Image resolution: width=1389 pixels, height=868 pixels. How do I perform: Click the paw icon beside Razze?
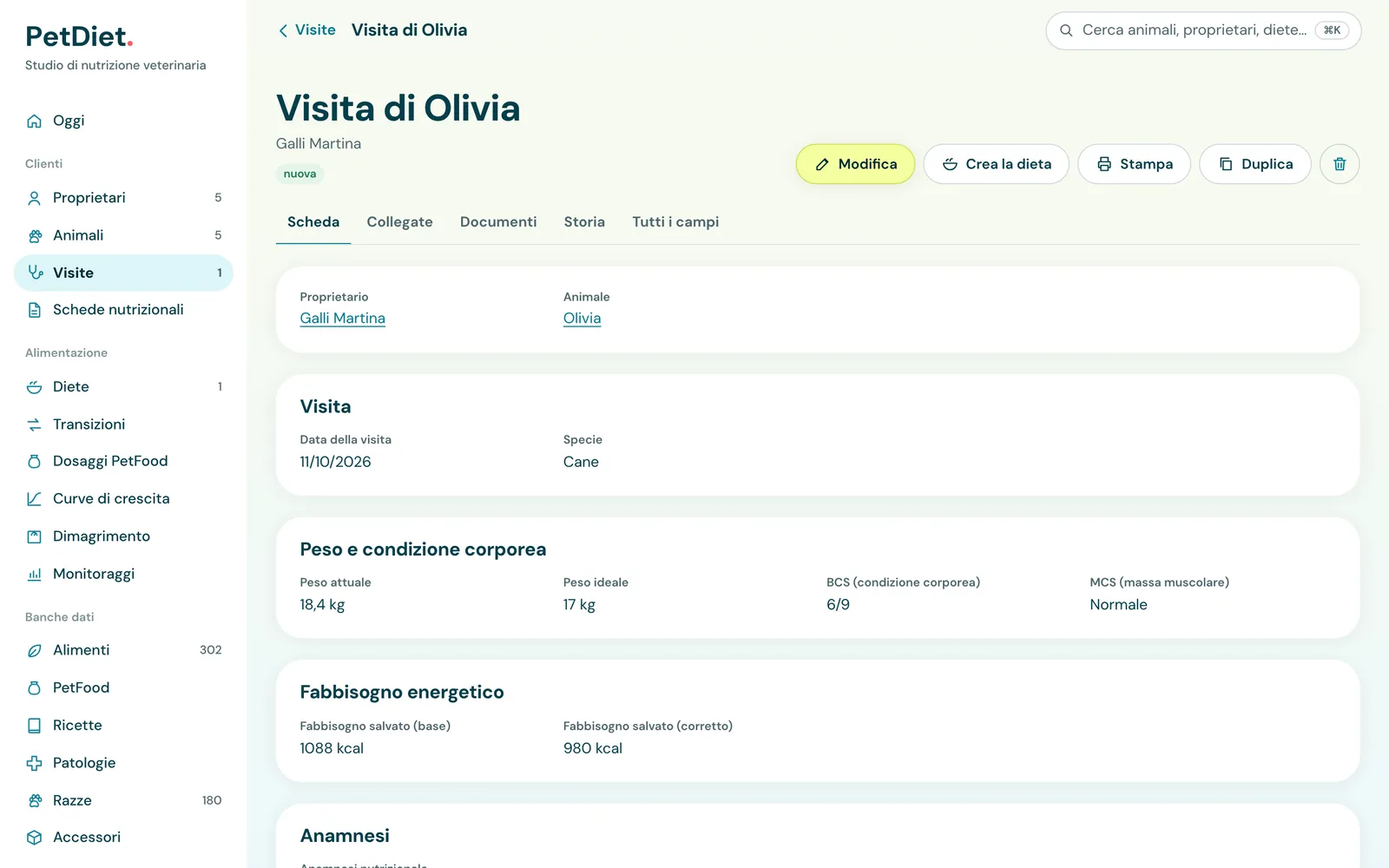(x=35, y=800)
